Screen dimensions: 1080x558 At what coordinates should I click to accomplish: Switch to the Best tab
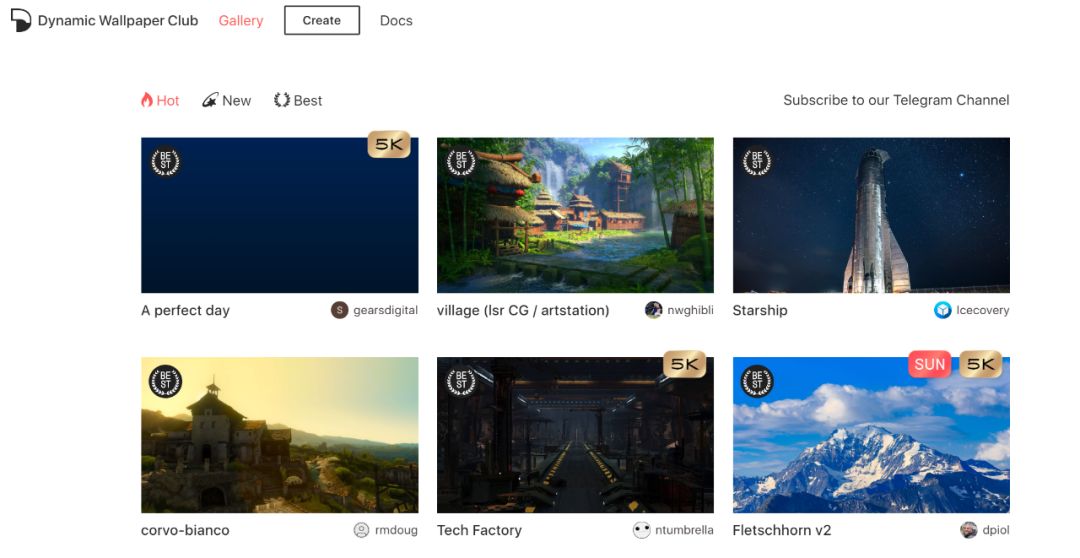coord(298,101)
